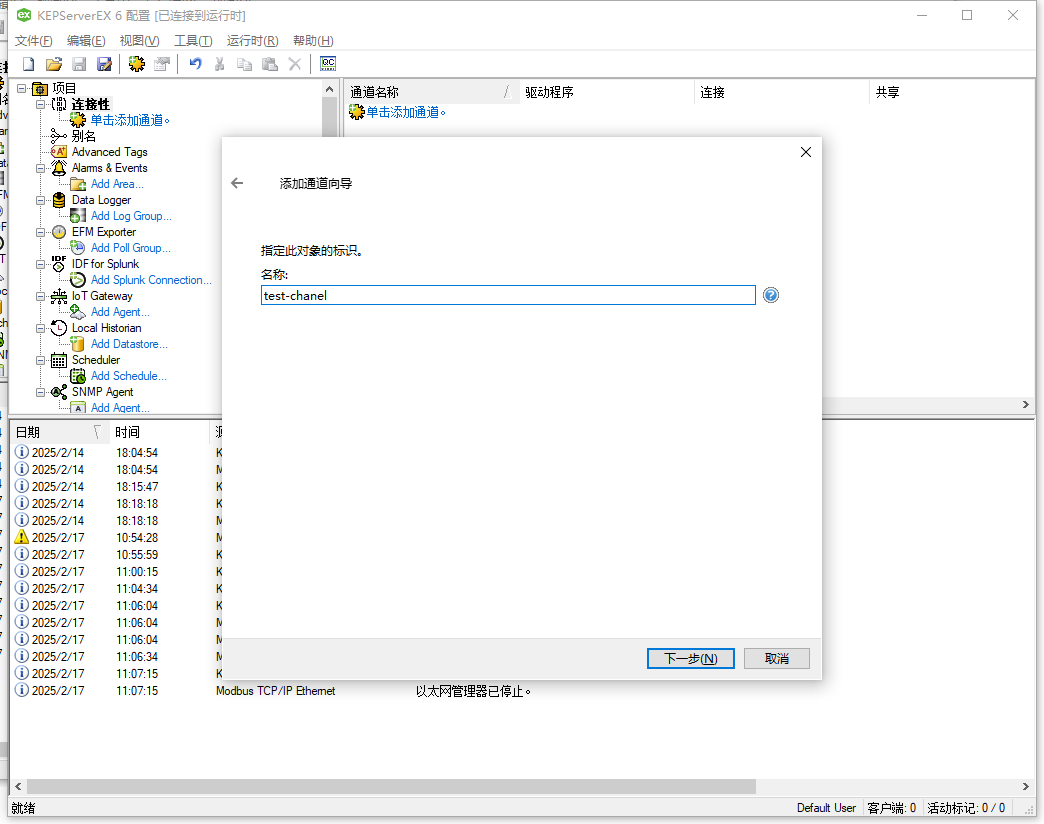Screen dimensions: 1044x824
Task: Click the Undo toolbar icon
Action: [x=195, y=64]
